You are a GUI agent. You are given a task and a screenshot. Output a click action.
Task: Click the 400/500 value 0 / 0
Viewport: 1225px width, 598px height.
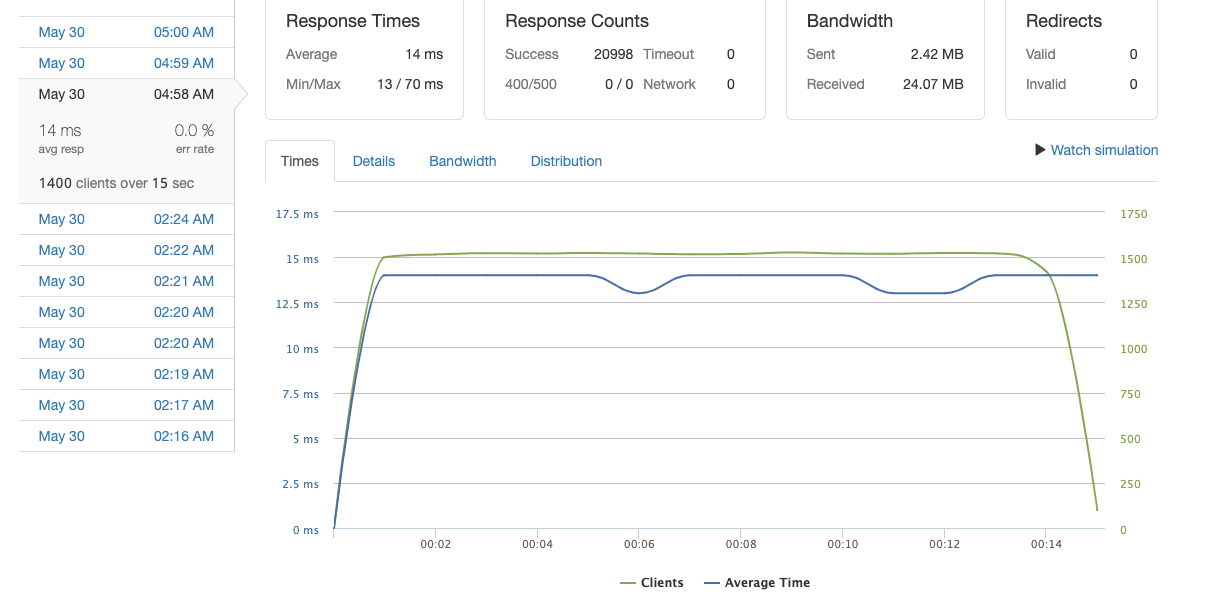click(x=619, y=84)
